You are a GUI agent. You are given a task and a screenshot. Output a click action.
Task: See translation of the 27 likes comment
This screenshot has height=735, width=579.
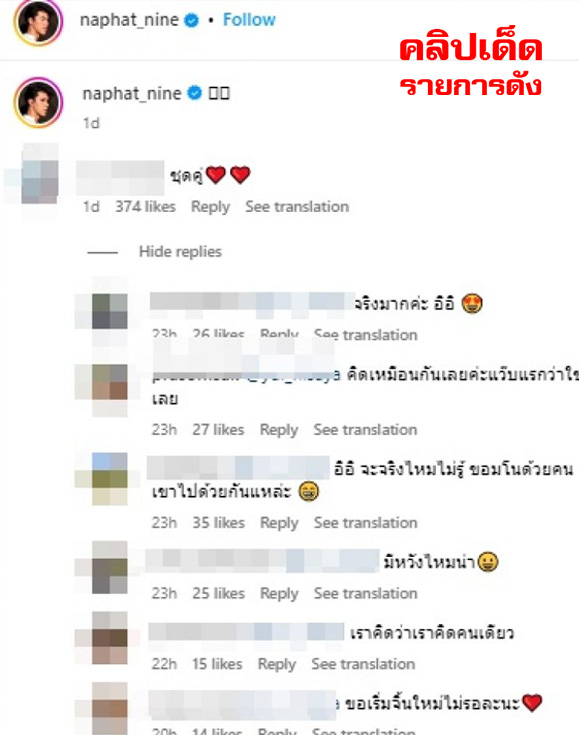coord(365,430)
